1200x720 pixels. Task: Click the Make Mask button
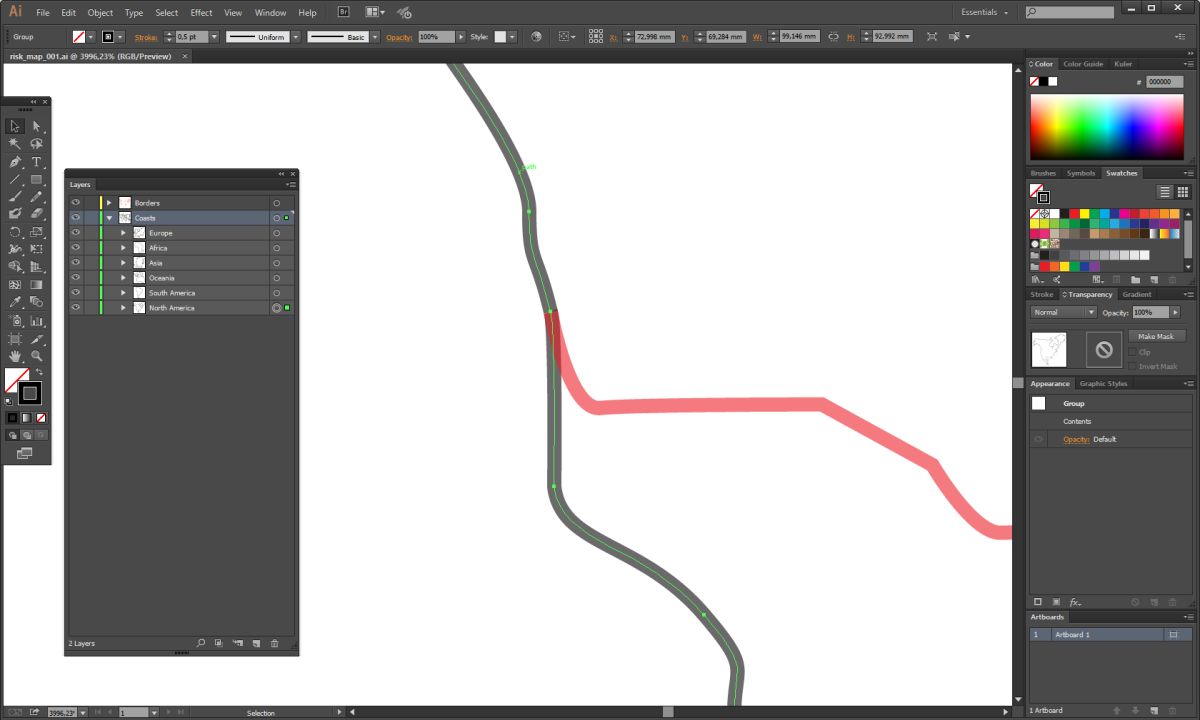[1157, 336]
